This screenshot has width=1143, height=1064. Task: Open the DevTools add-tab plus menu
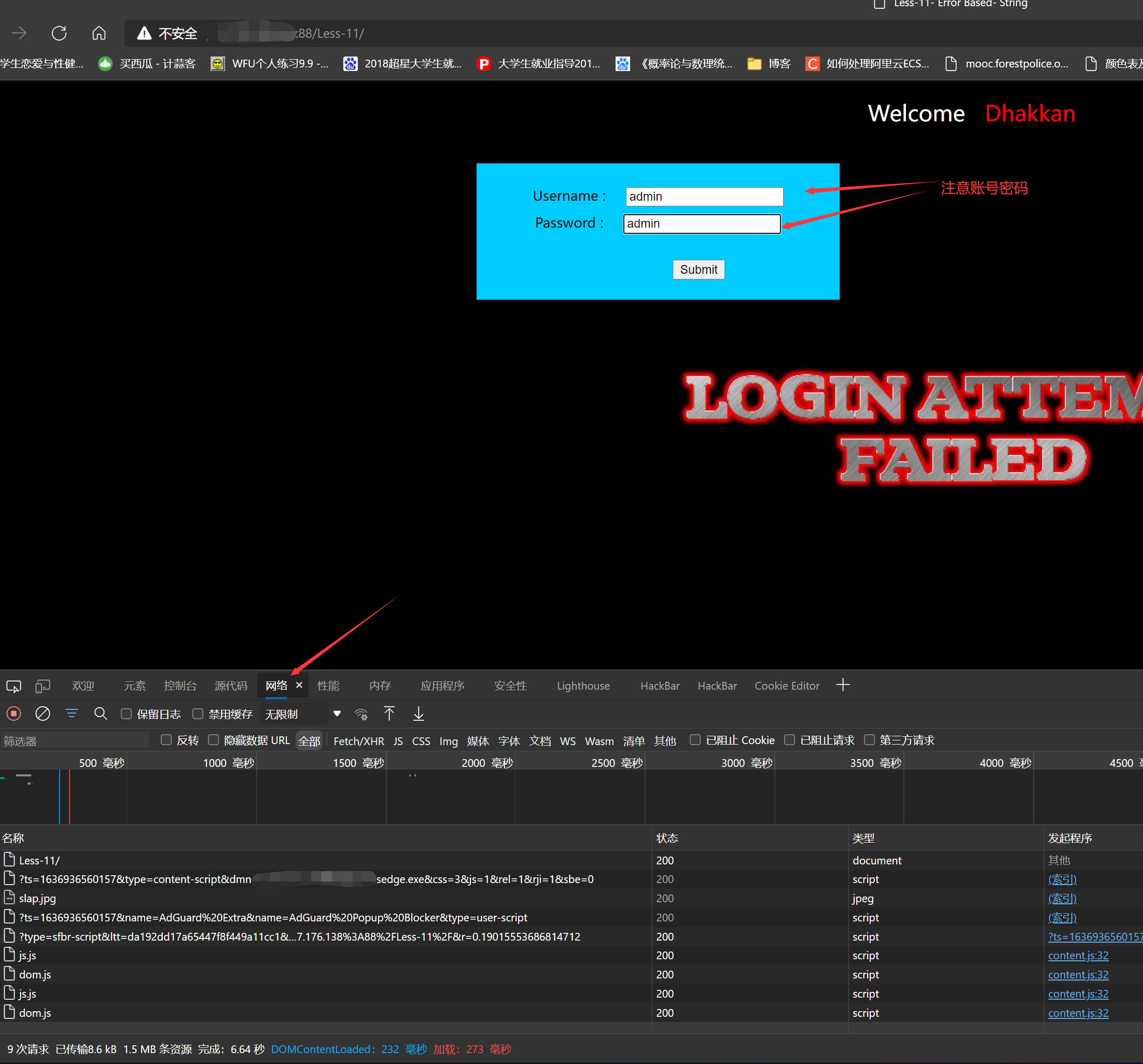843,685
